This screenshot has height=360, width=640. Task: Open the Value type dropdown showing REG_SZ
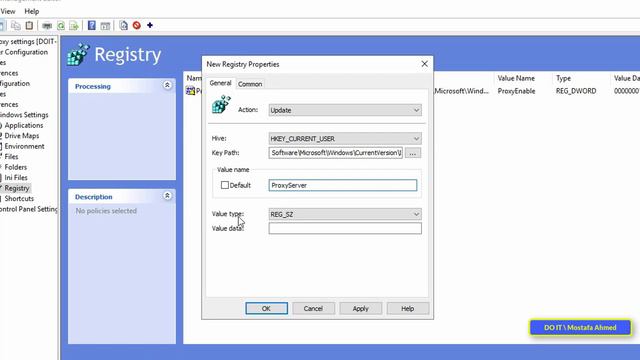pos(345,214)
